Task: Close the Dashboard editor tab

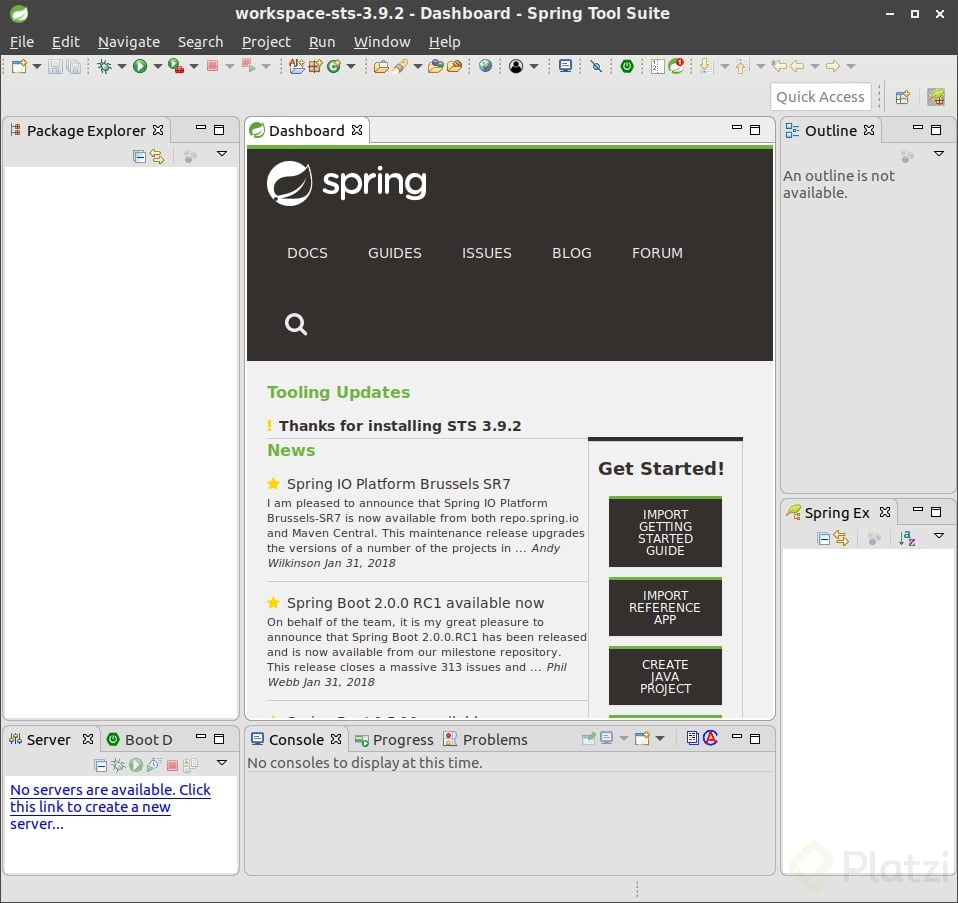Action: point(357,130)
